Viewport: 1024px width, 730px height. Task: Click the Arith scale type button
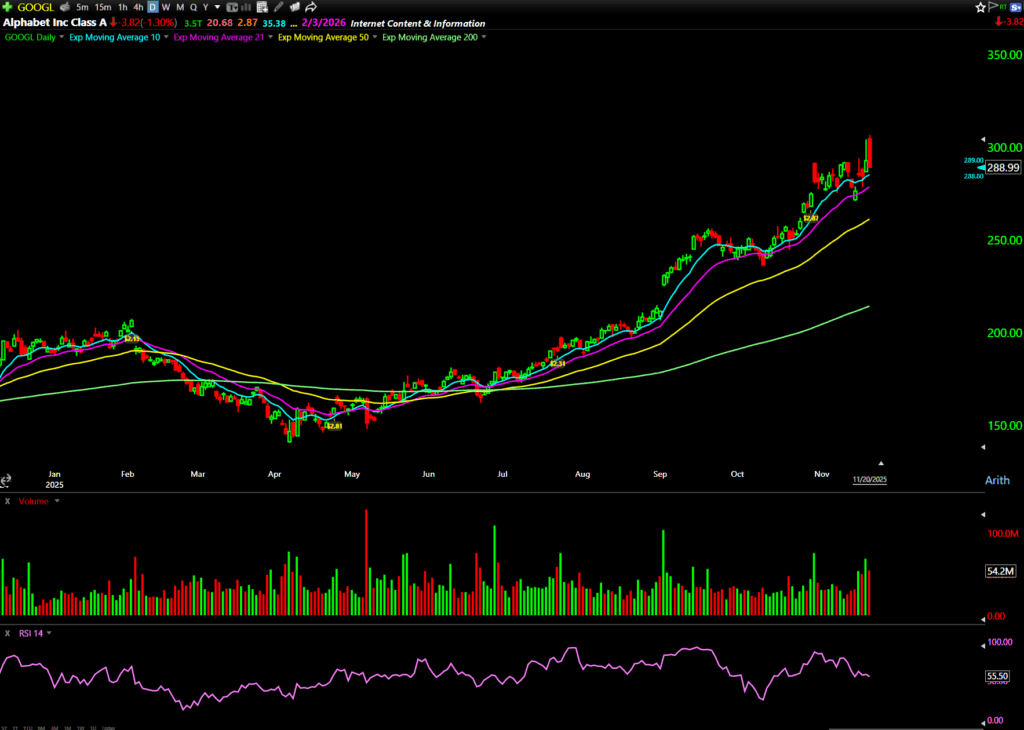pyautogui.click(x=996, y=480)
